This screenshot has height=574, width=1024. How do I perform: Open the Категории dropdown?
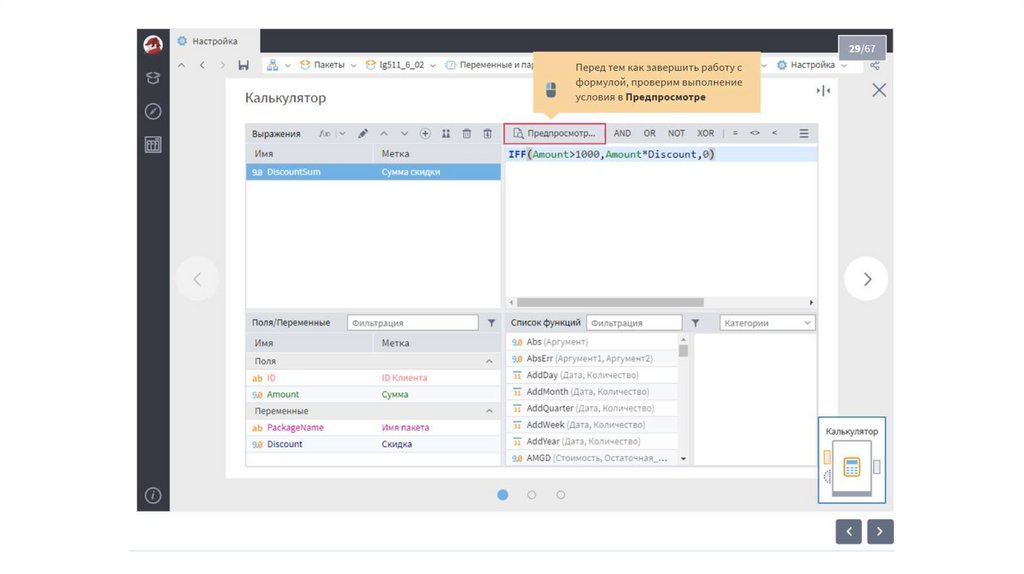[767, 323]
